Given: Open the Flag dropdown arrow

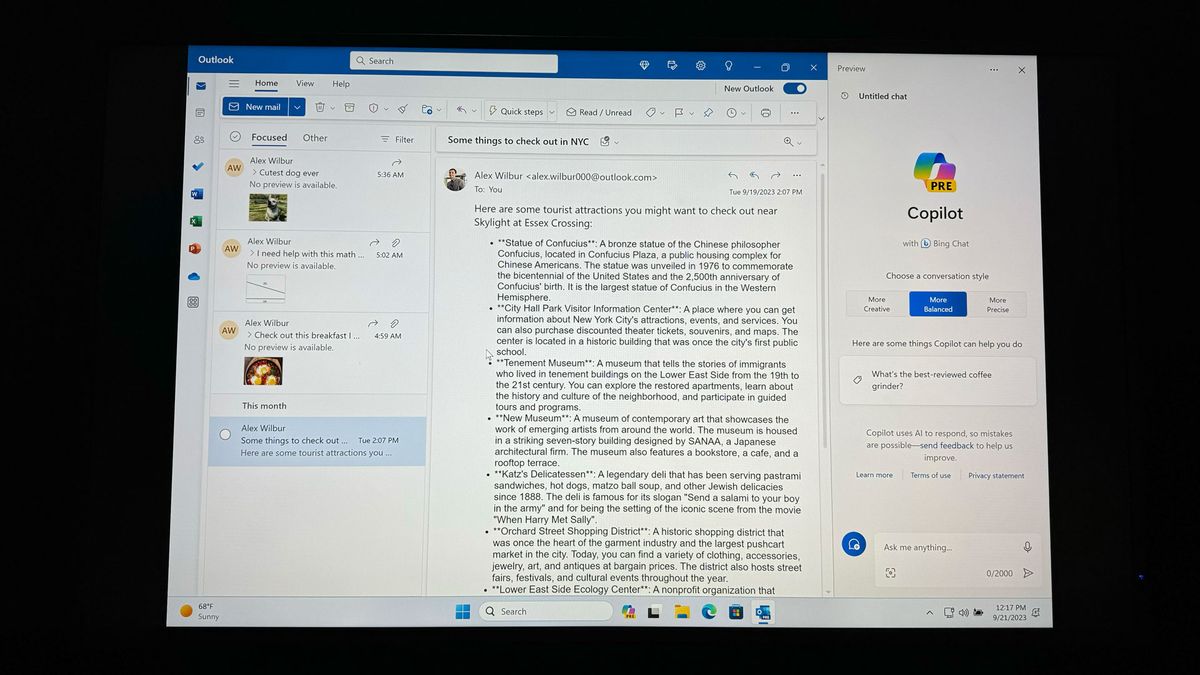Looking at the screenshot, I should (x=692, y=113).
